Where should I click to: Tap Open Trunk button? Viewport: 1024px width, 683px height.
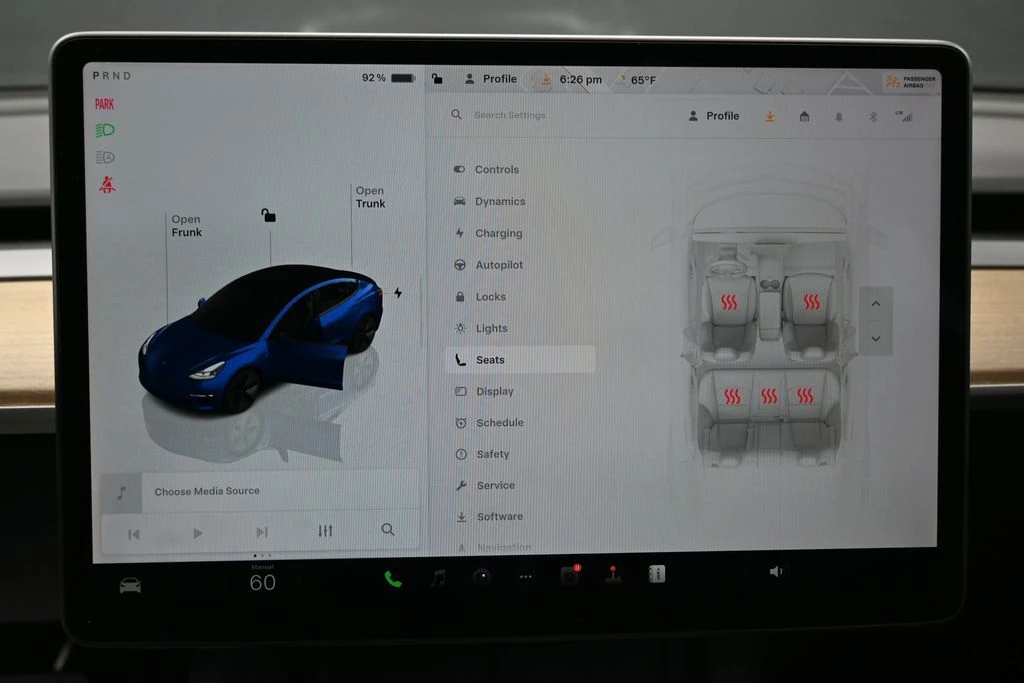(370, 197)
